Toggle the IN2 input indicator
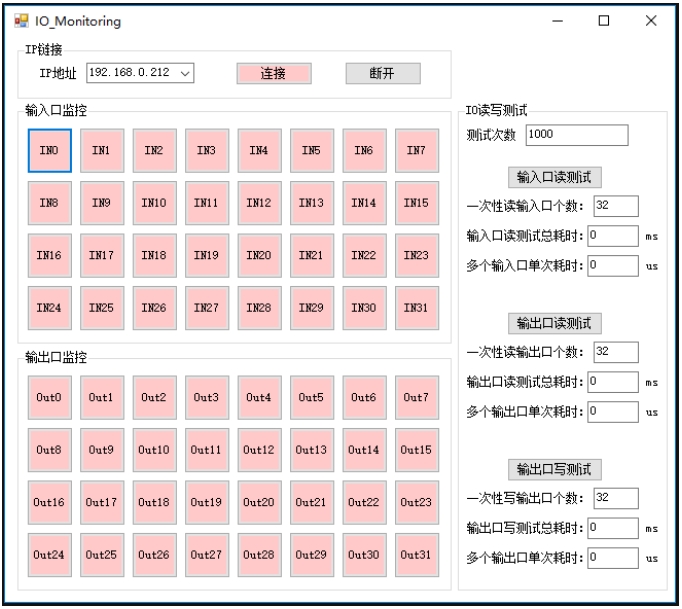The height and width of the screenshot is (609, 682). coord(154,151)
